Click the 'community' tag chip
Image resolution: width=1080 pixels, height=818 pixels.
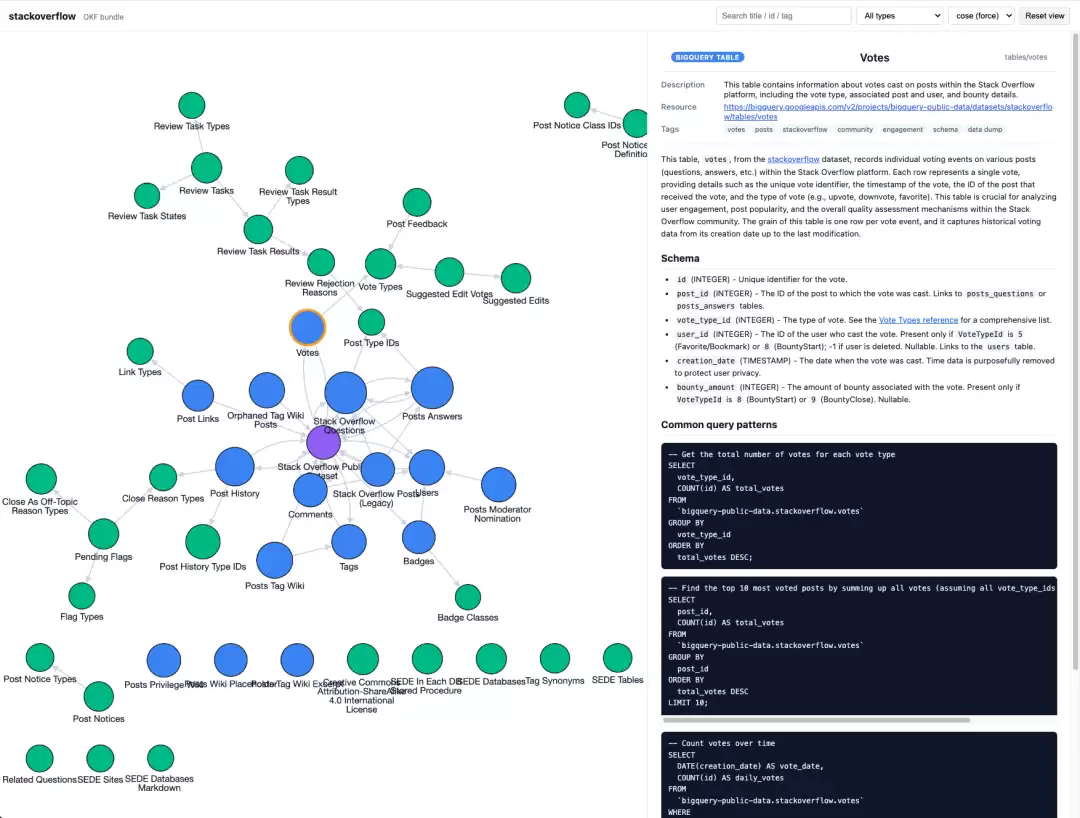855,129
